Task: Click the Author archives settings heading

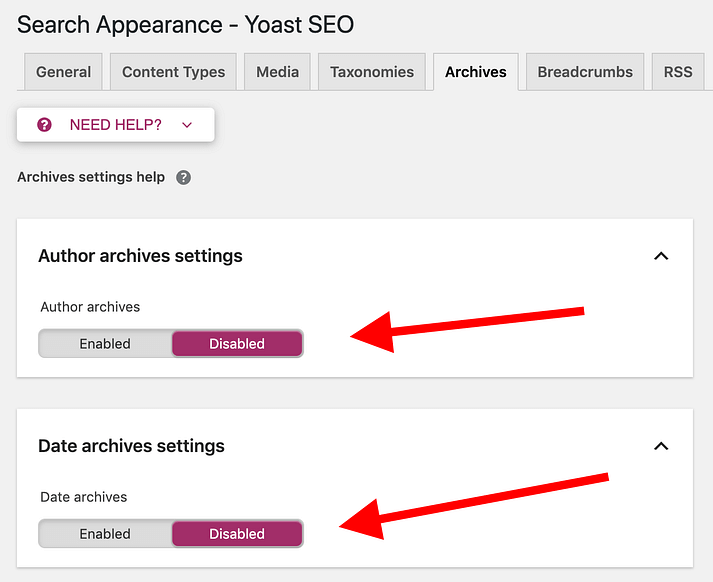Action: point(140,256)
